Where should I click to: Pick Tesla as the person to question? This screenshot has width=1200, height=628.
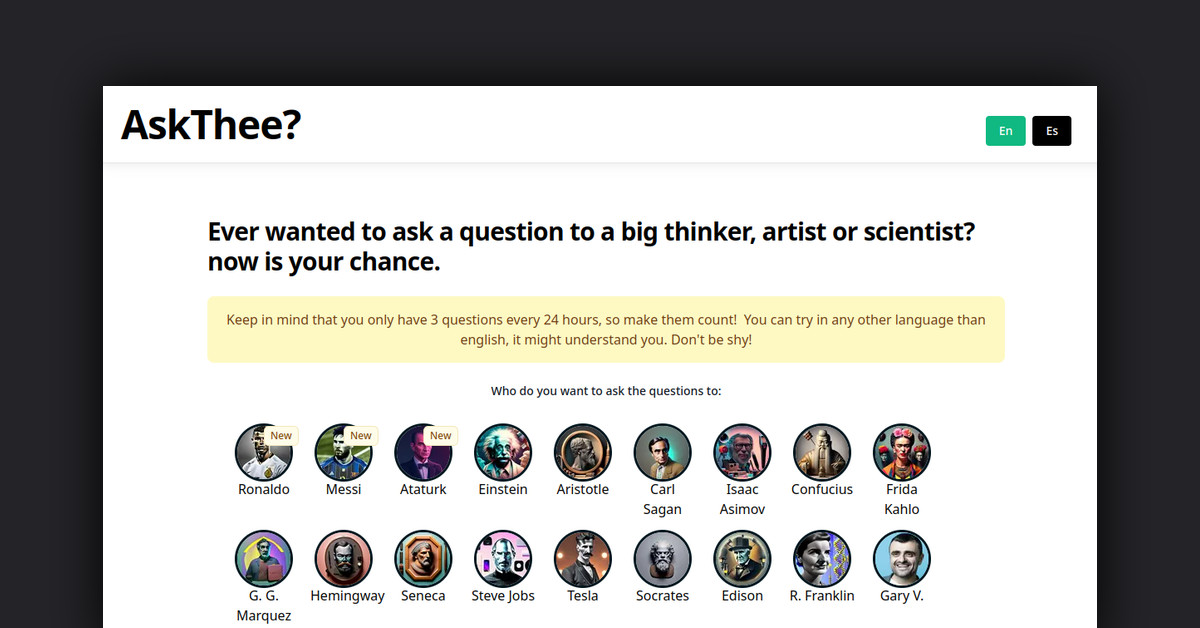582,558
